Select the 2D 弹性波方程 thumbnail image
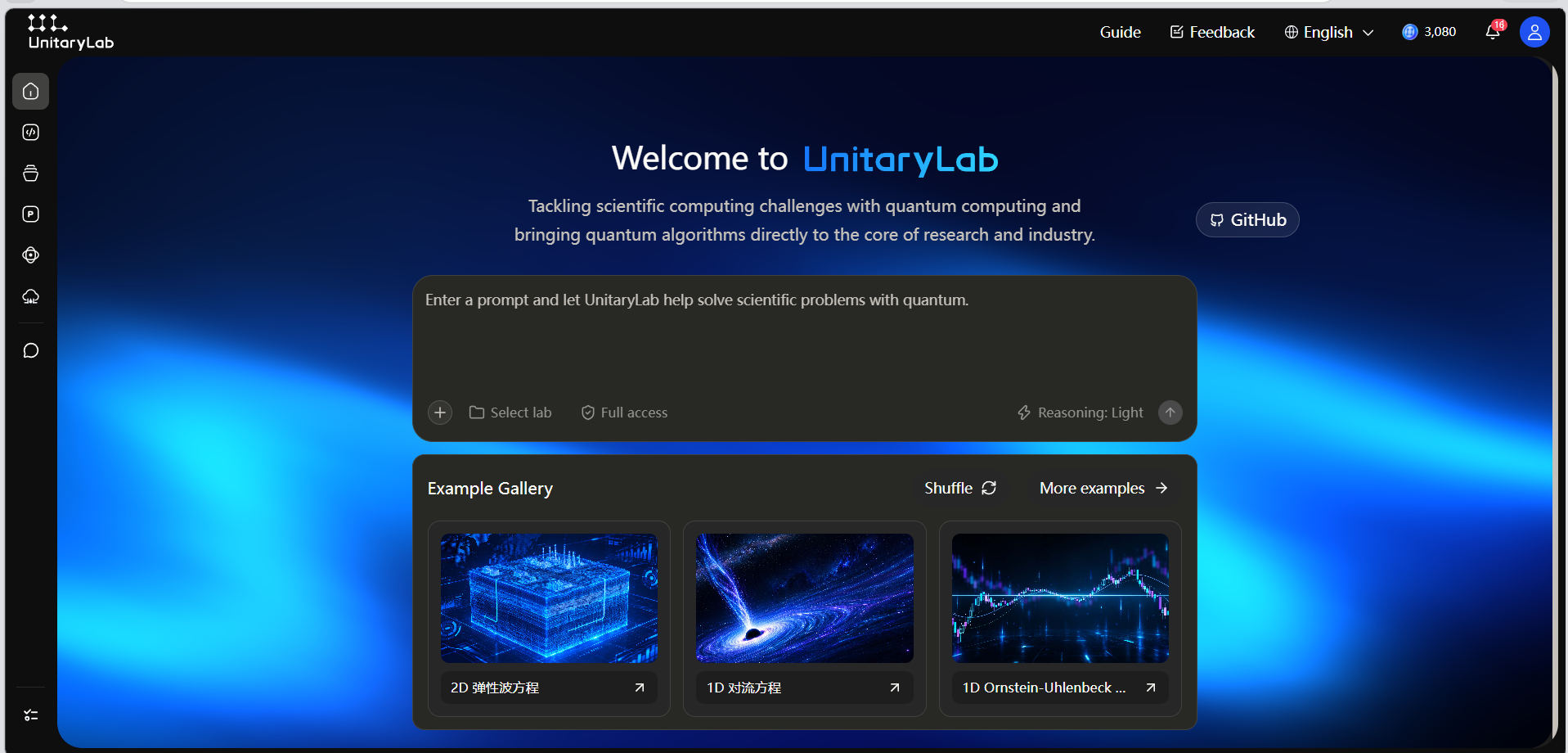The image size is (1568, 753). coord(549,598)
